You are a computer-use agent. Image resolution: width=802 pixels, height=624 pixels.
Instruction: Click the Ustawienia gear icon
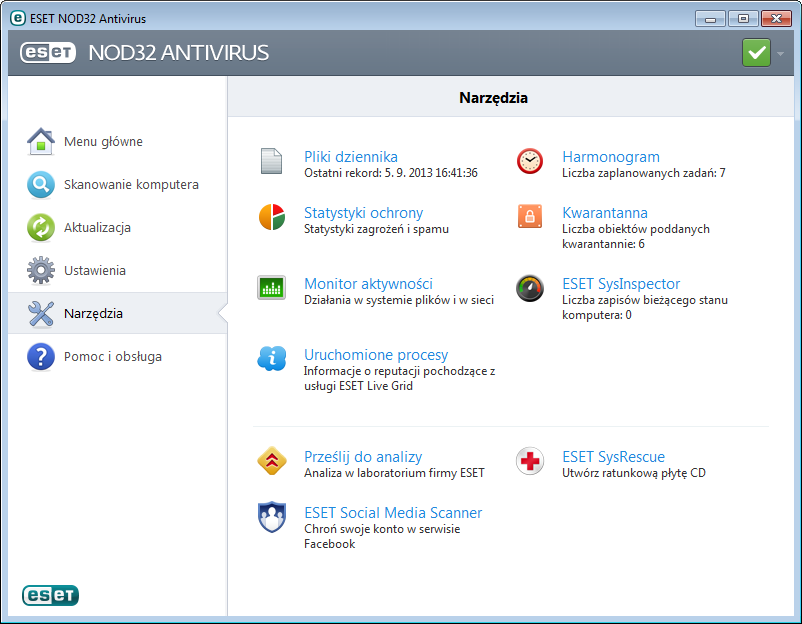(41, 270)
